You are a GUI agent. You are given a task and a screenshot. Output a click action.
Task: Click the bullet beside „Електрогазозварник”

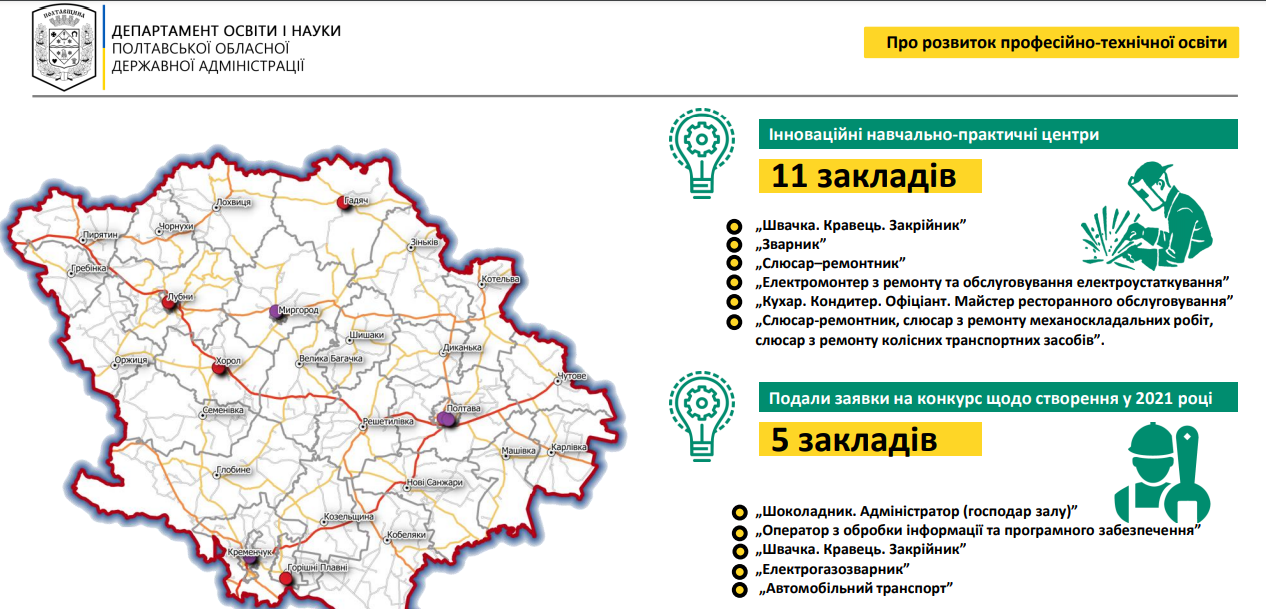pos(738,571)
